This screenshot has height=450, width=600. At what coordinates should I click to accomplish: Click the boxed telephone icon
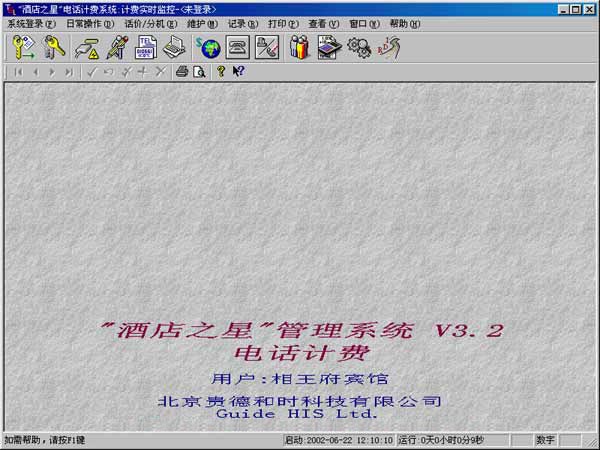coord(238,47)
